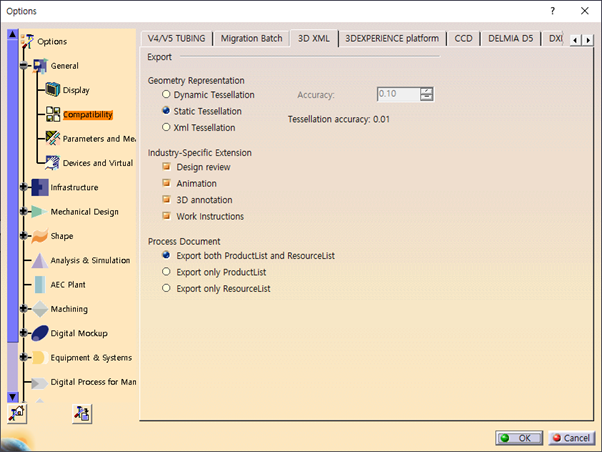
Task: Click the Mechanical Design icon
Action: coord(40,211)
